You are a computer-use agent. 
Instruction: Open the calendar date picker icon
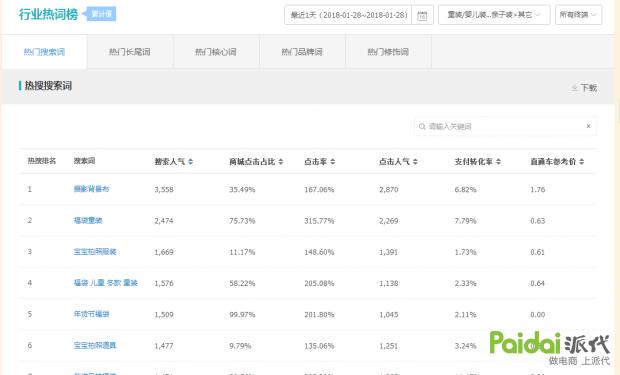[x=422, y=15]
